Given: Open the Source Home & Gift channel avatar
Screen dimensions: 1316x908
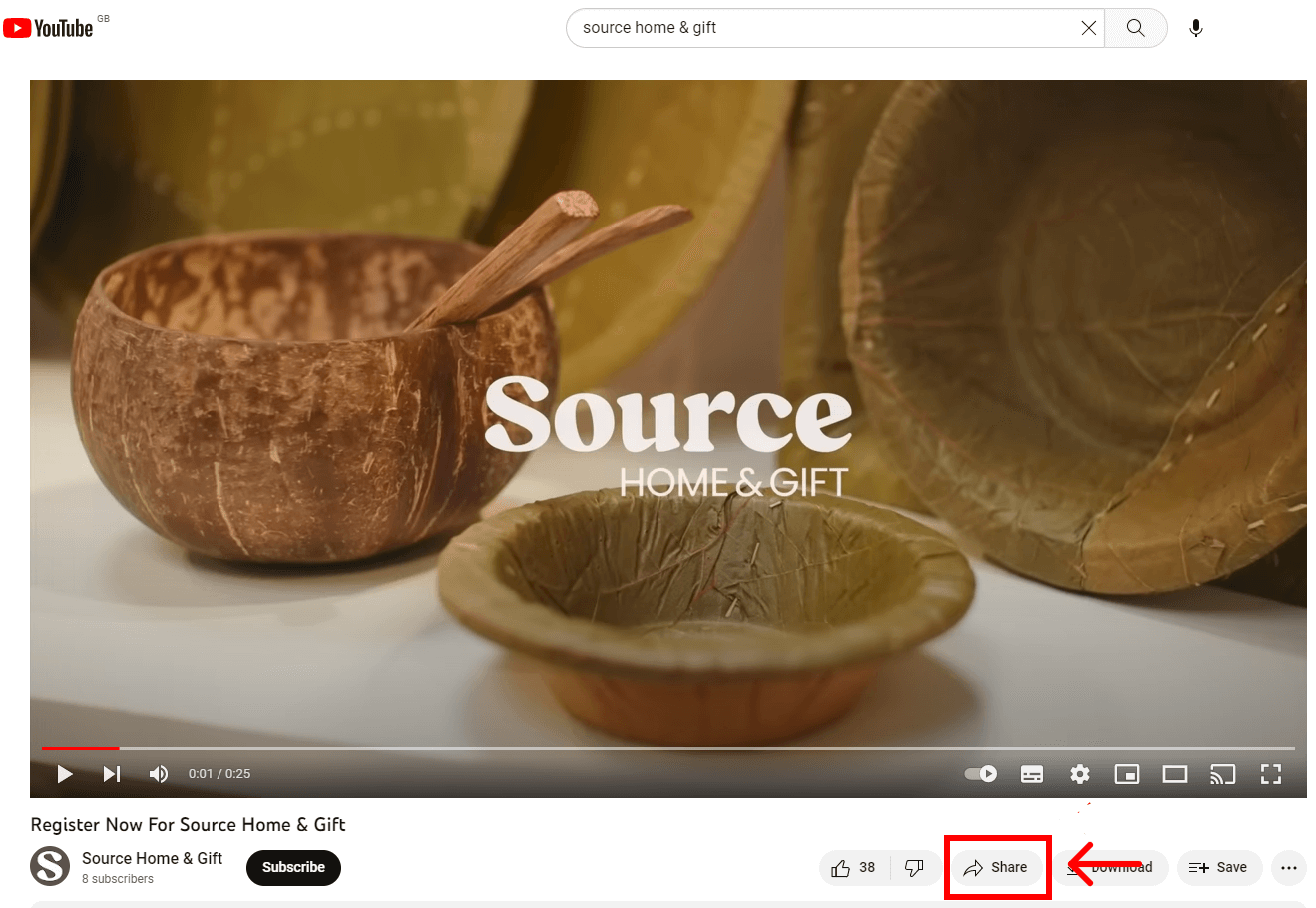Looking at the screenshot, I should (x=50, y=866).
